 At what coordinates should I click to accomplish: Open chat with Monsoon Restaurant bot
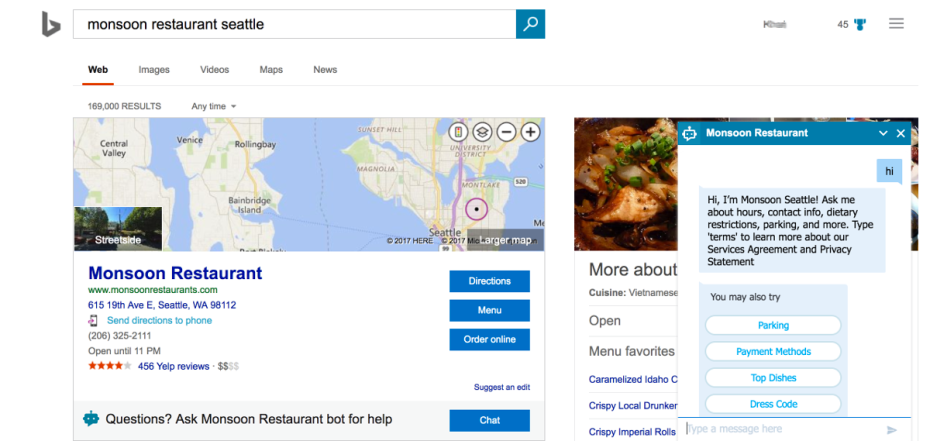(489, 420)
